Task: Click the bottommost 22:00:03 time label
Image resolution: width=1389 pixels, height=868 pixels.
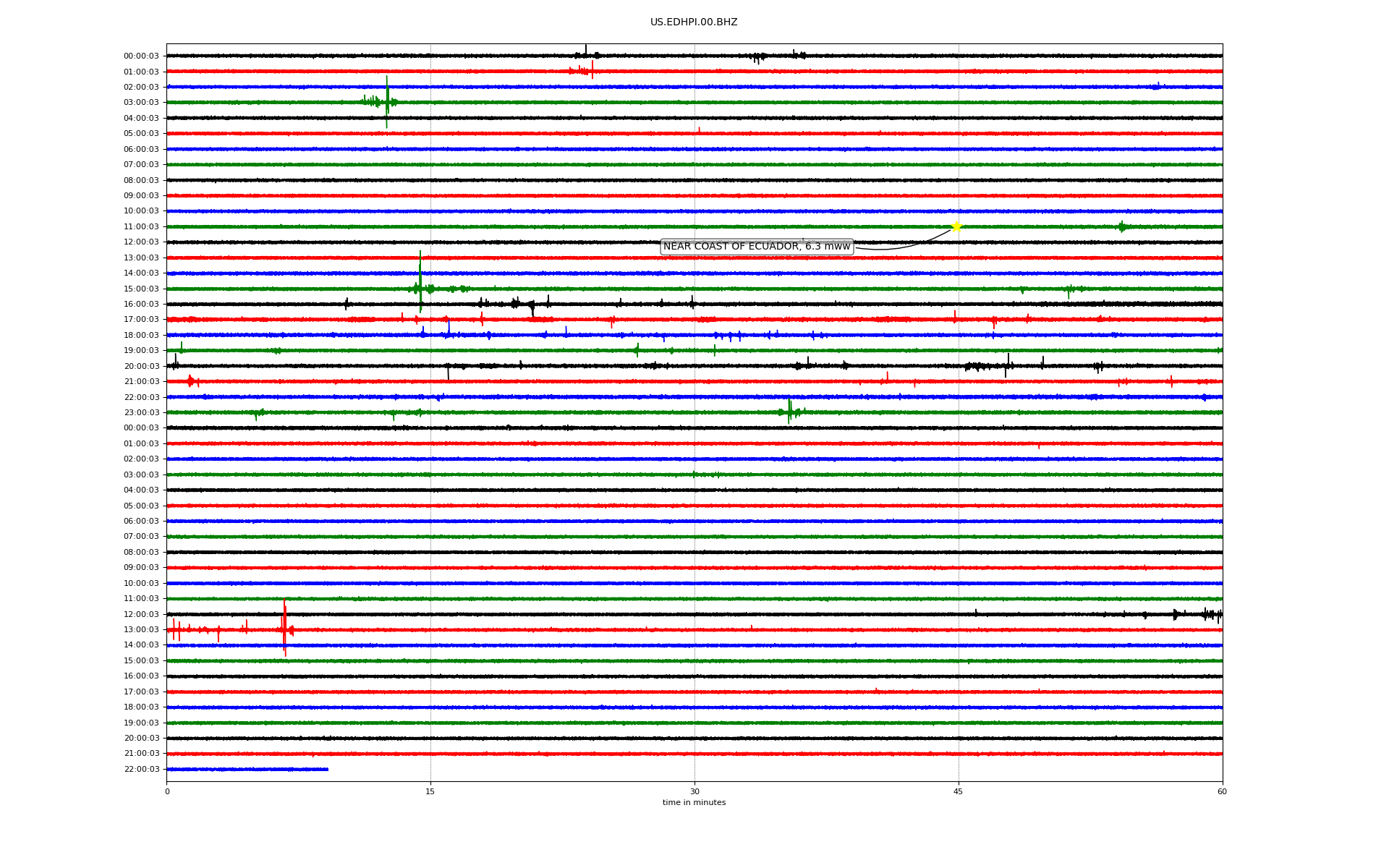Action: (141, 770)
